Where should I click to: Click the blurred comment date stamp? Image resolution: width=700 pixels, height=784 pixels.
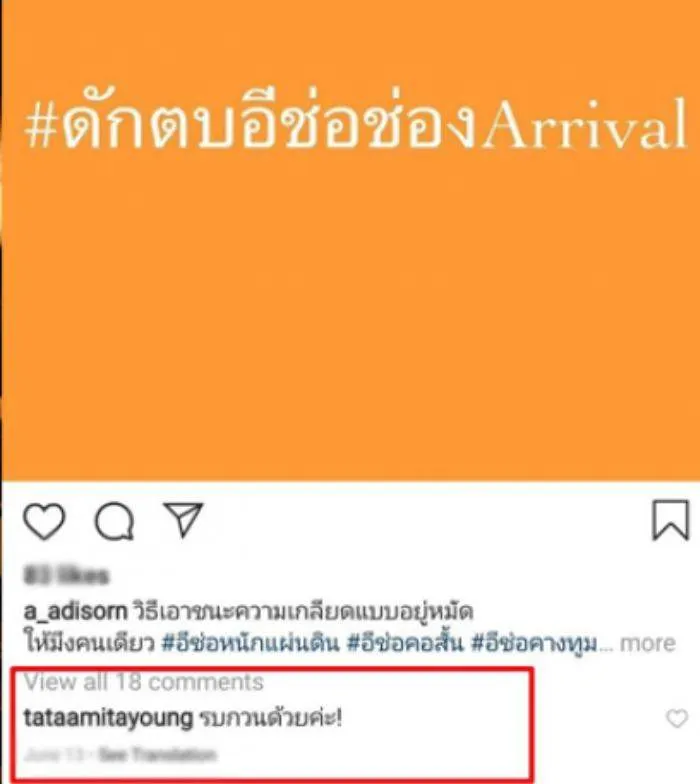(x=54, y=754)
